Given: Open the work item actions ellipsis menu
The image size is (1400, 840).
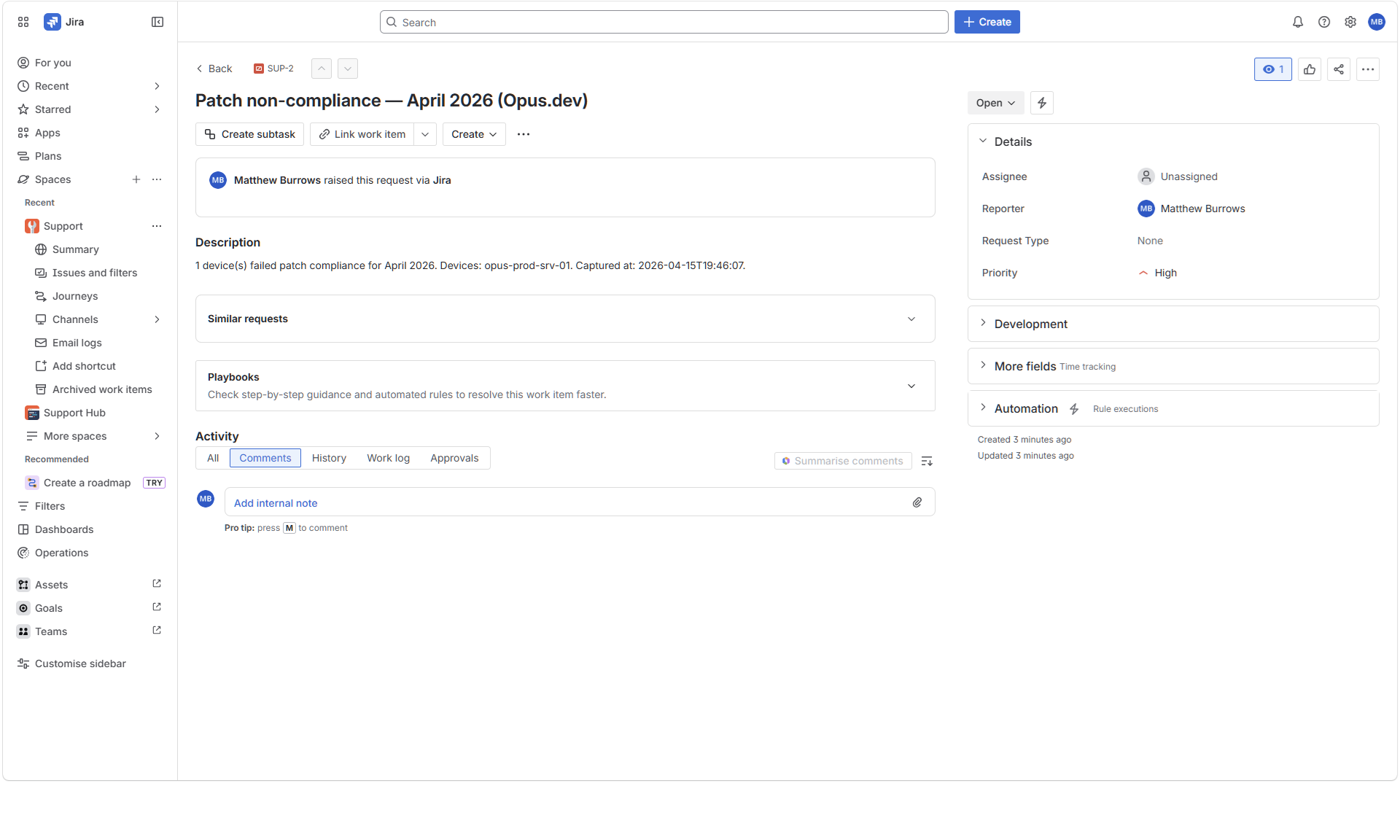Looking at the screenshot, I should [x=1368, y=69].
